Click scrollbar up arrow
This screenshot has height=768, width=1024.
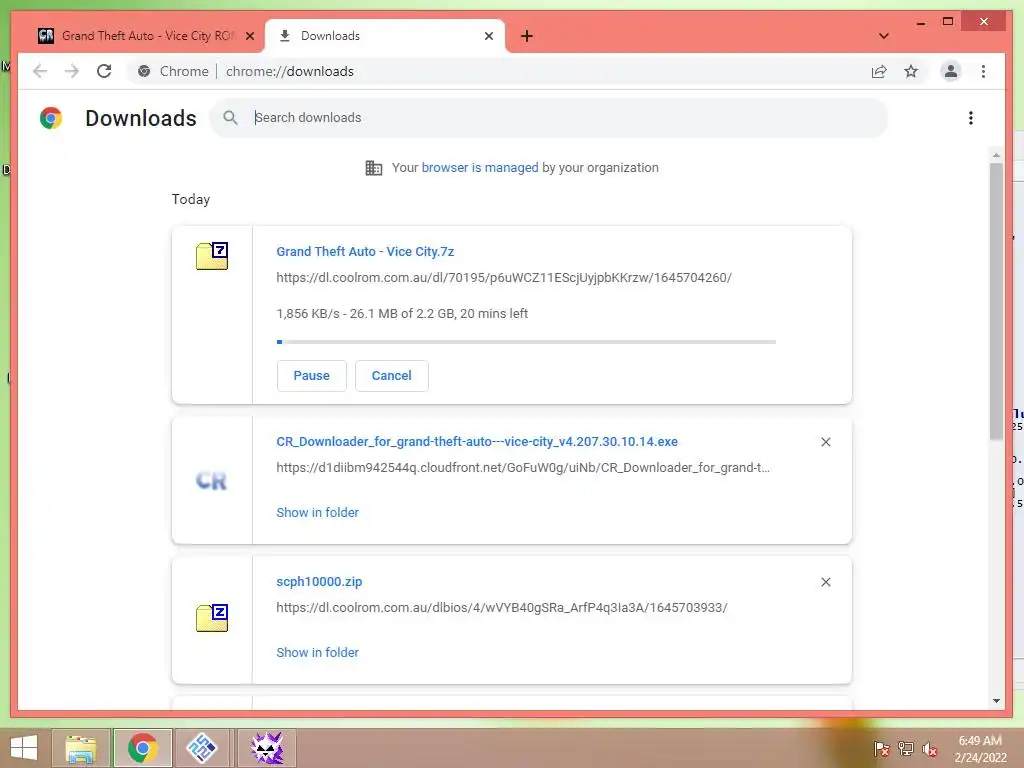pos(996,155)
